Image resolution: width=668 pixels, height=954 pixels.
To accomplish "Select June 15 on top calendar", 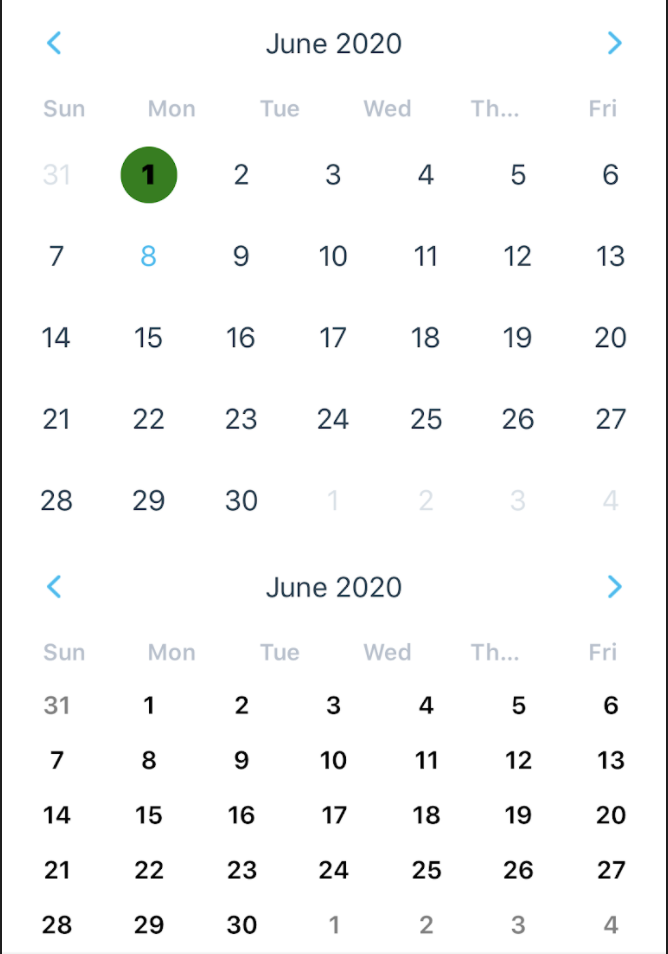I will pyautogui.click(x=148, y=337).
